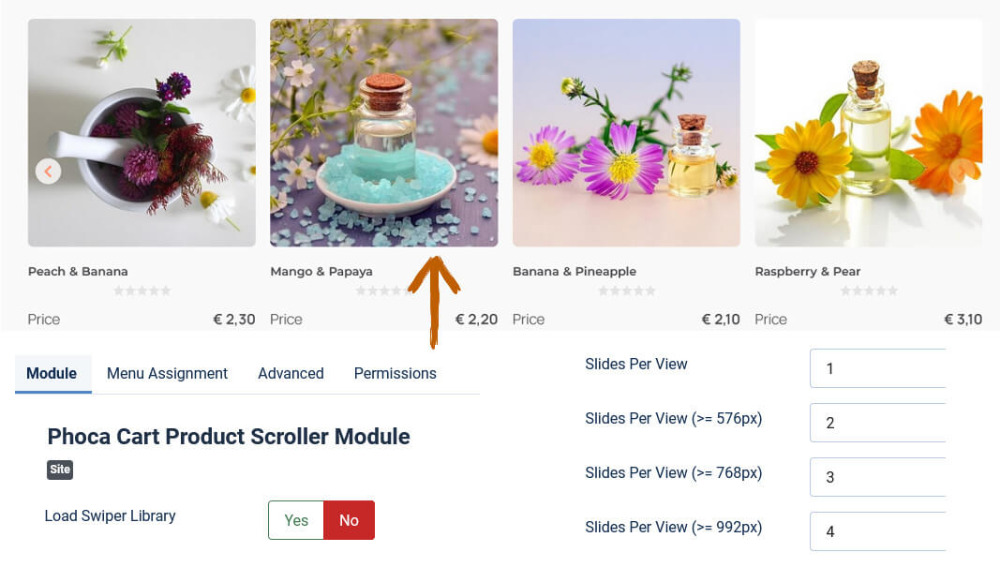
Task: Set Load Swiper Library to Yes
Action: click(x=296, y=520)
